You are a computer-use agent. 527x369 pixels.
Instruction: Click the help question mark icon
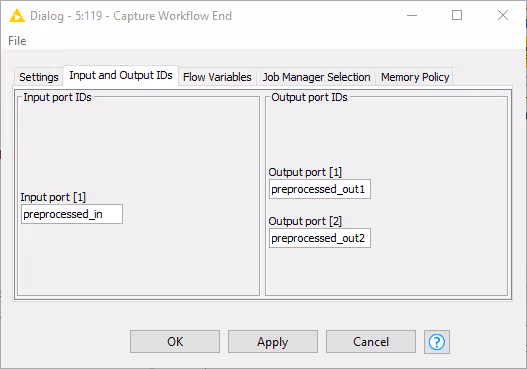click(x=437, y=342)
